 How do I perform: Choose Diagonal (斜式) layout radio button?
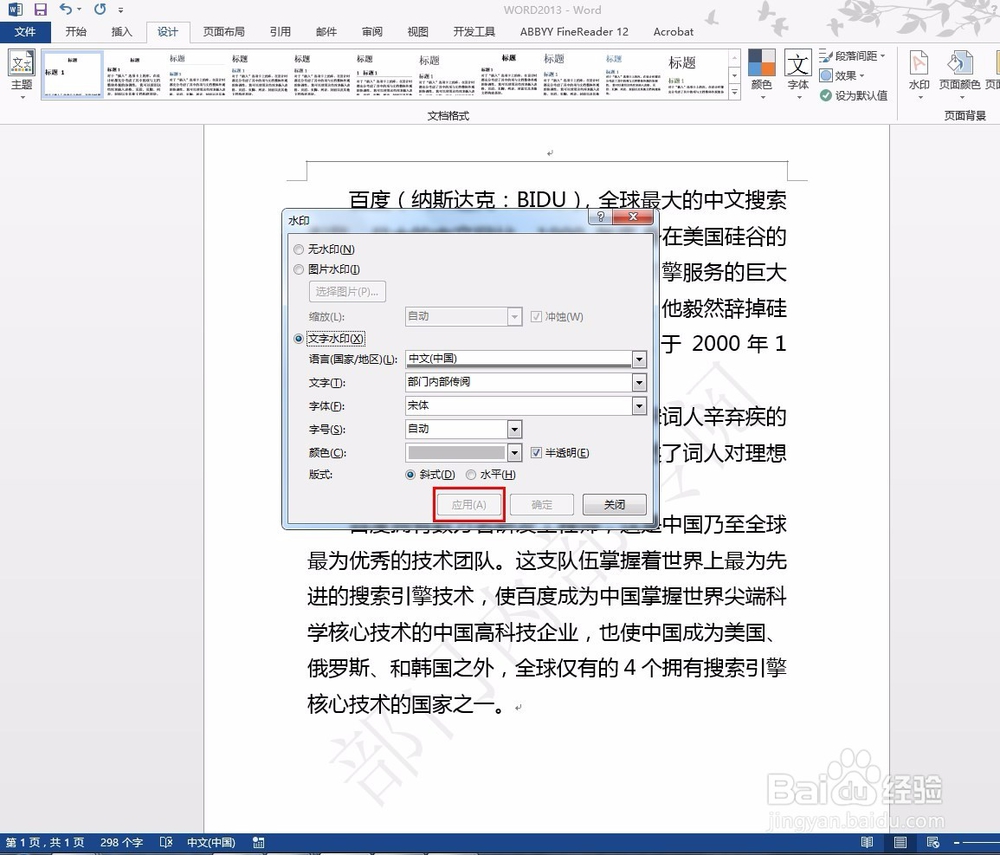click(410, 474)
